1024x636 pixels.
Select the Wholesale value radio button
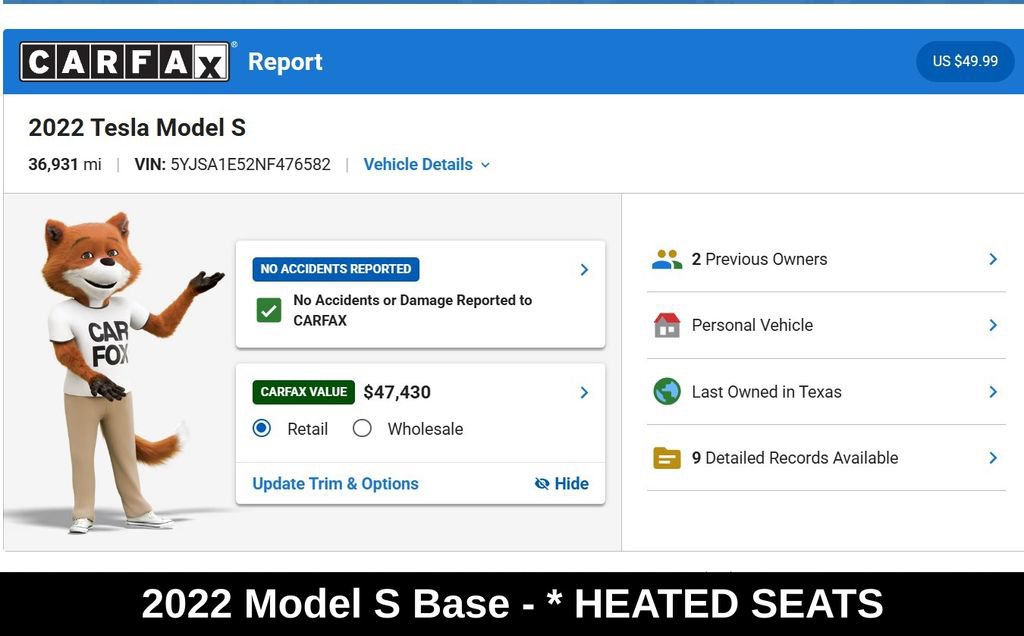tap(362, 428)
